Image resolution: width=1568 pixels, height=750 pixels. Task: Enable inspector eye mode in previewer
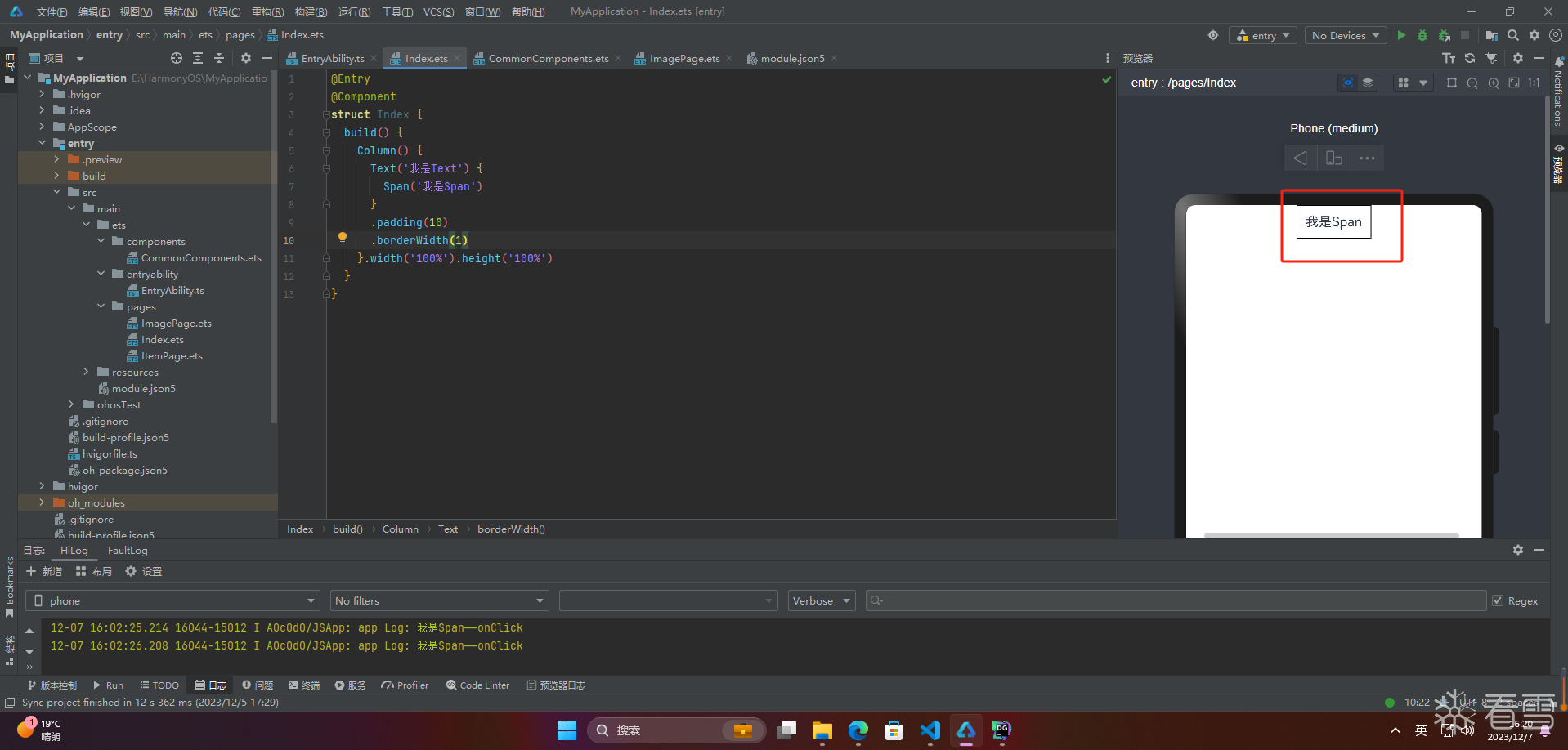pos(1348,83)
